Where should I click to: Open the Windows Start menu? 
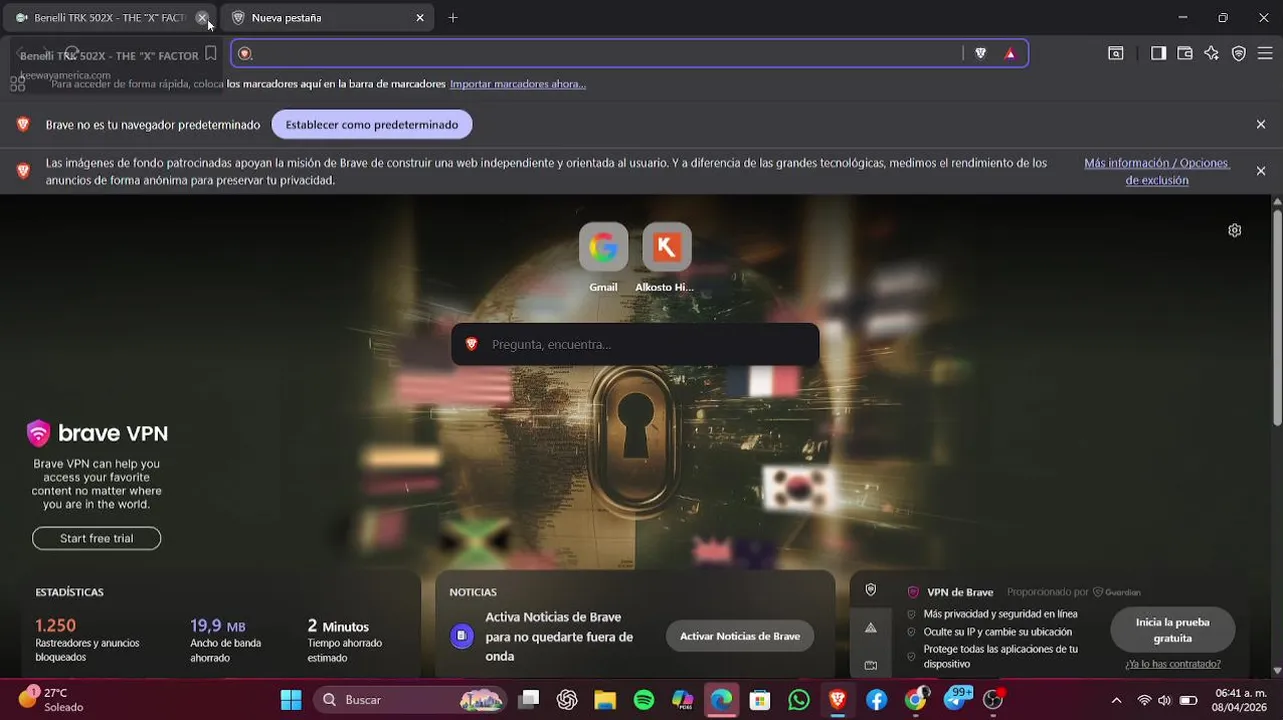tap(291, 700)
